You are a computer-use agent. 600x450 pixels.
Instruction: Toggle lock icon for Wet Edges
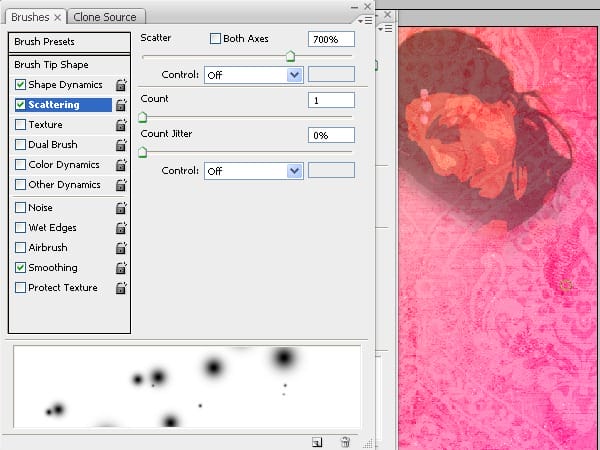(121, 228)
